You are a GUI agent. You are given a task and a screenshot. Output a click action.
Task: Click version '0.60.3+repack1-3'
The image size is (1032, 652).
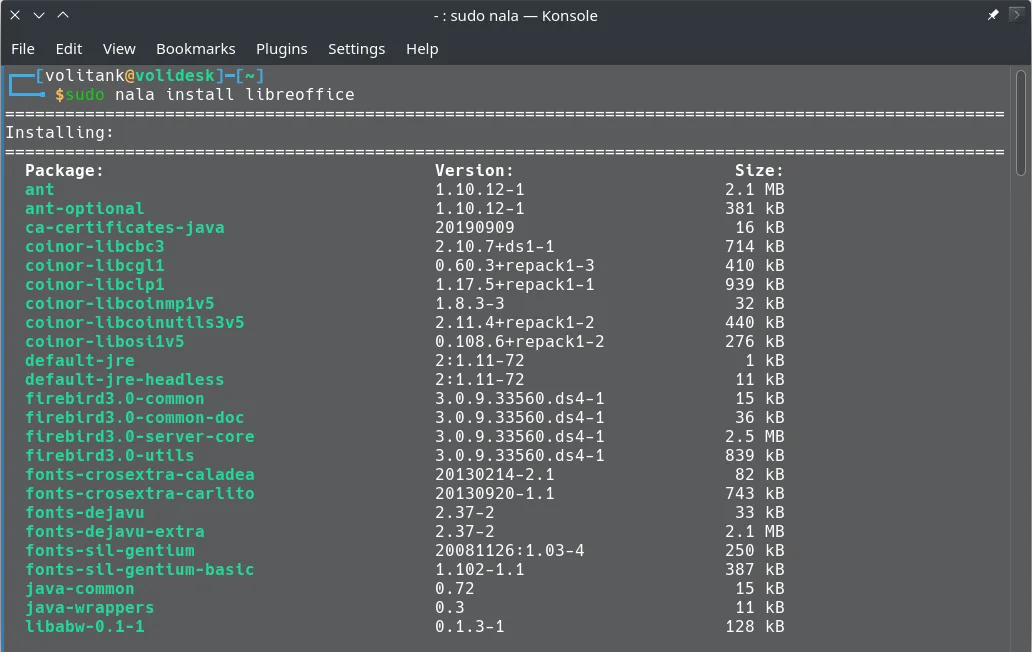pos(515,266)
